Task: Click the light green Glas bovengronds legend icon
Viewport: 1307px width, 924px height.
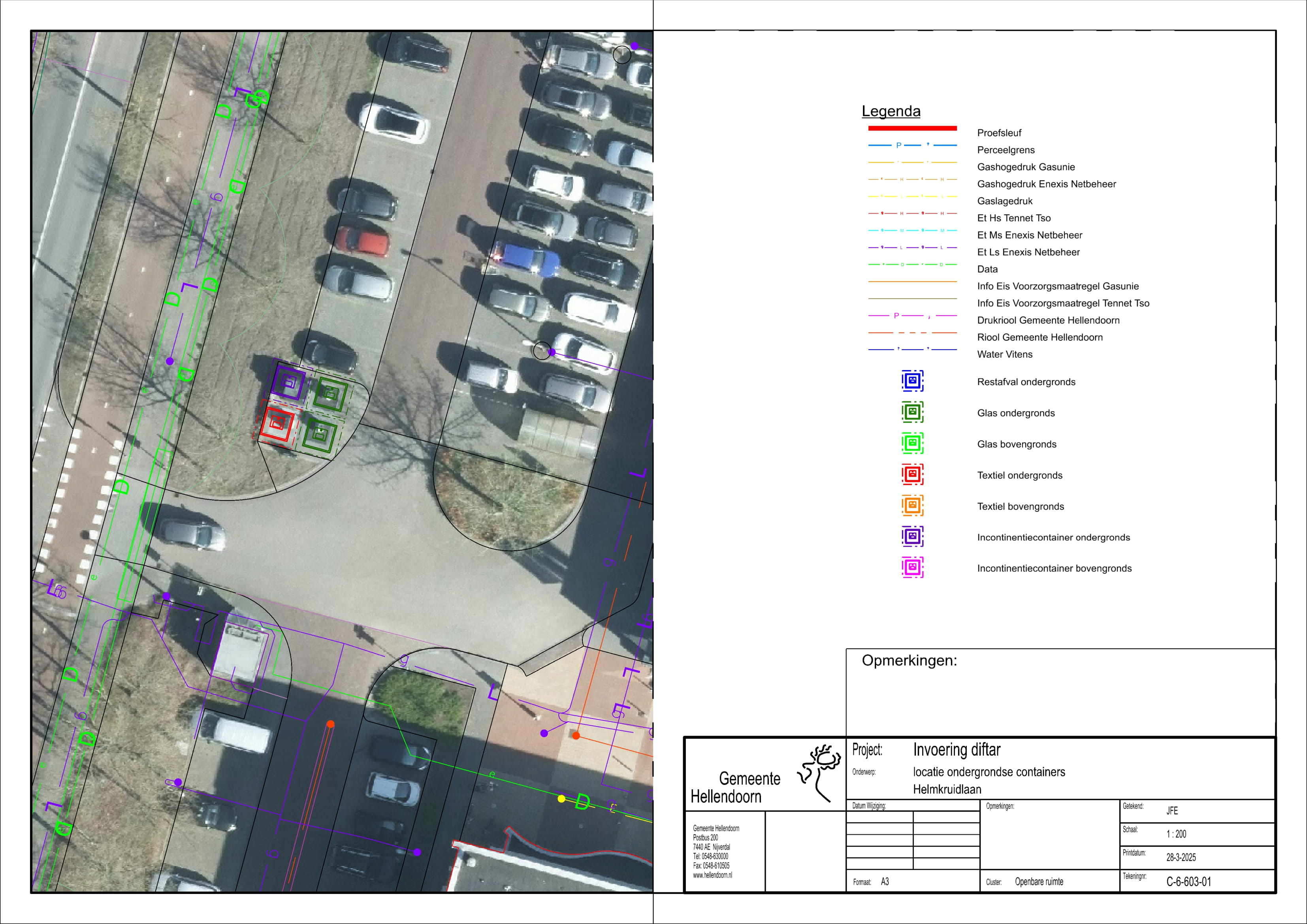Action: (912, 444)
